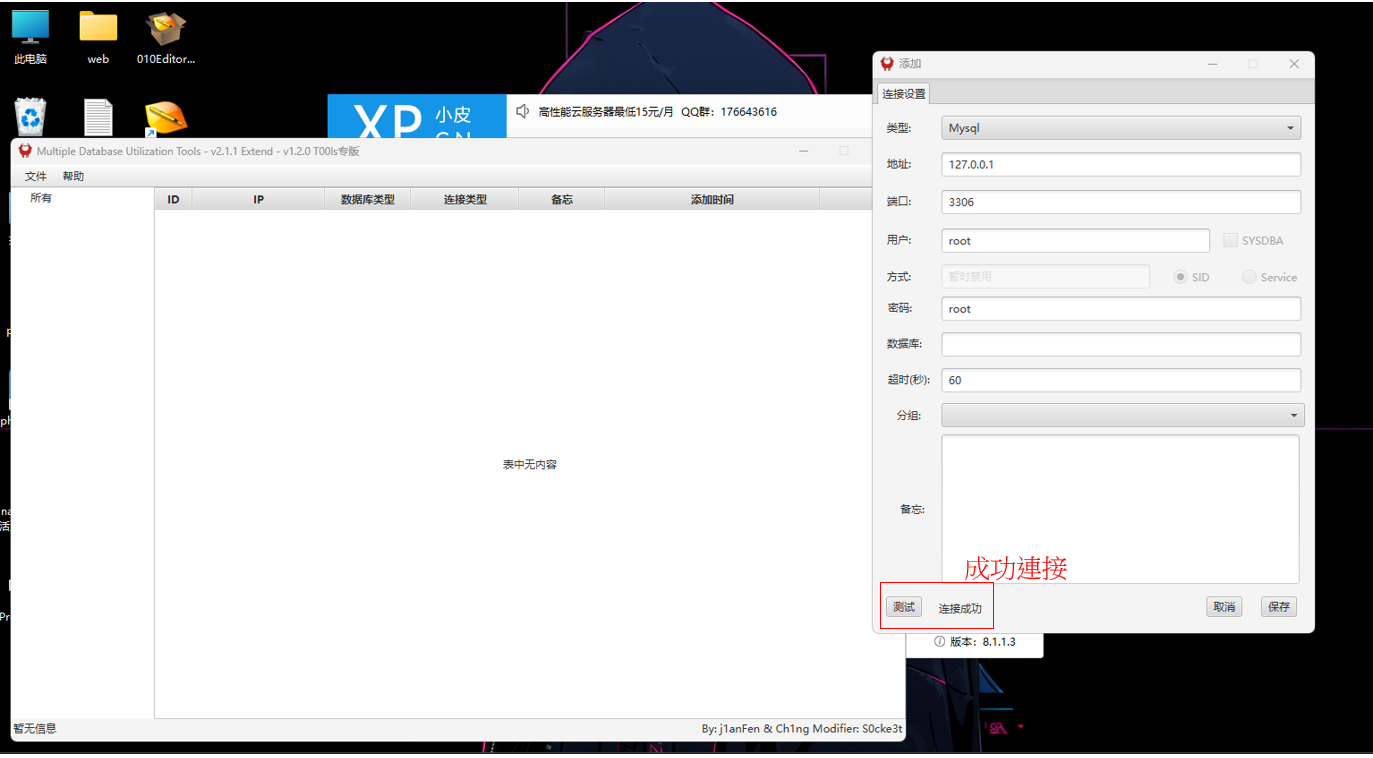Screen dimensions: 1373x758
Task: Click the 高性能云服务器 advertisement text
Action: click(657, 112)
